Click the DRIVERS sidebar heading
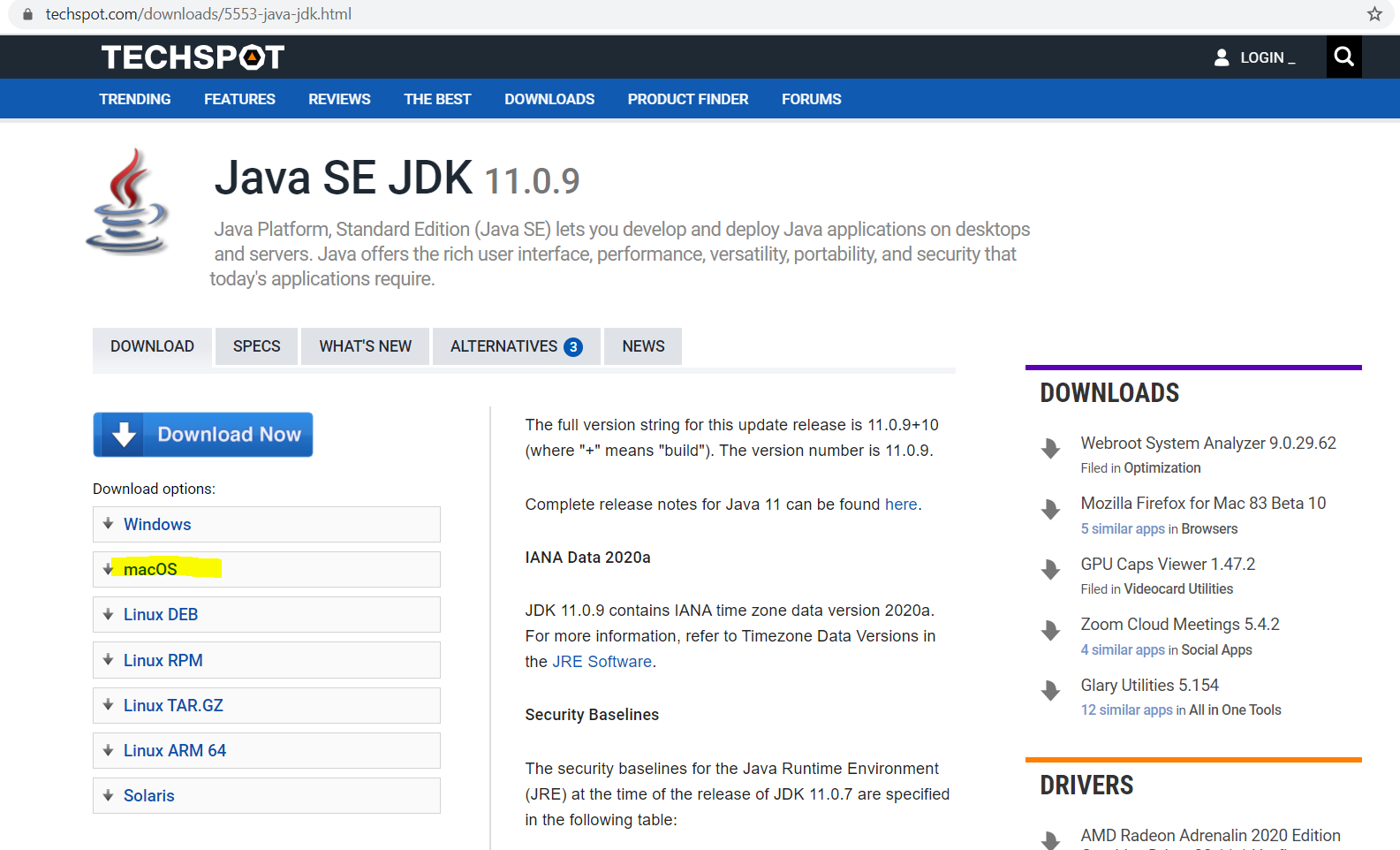Viewport: 1400px width, 850px height. pos(1086,785)
